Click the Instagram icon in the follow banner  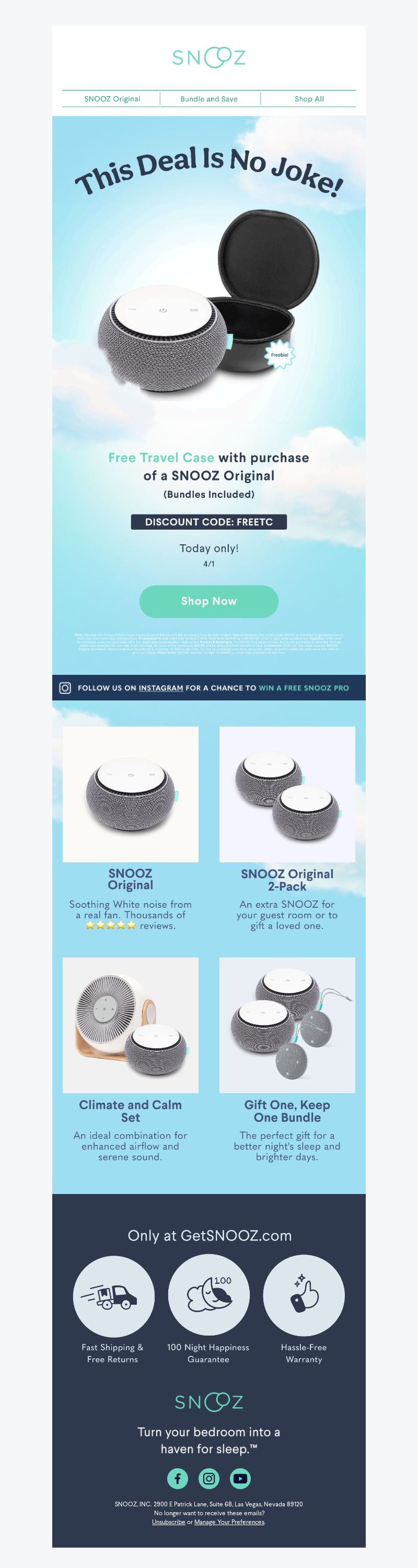click(65, 688)
